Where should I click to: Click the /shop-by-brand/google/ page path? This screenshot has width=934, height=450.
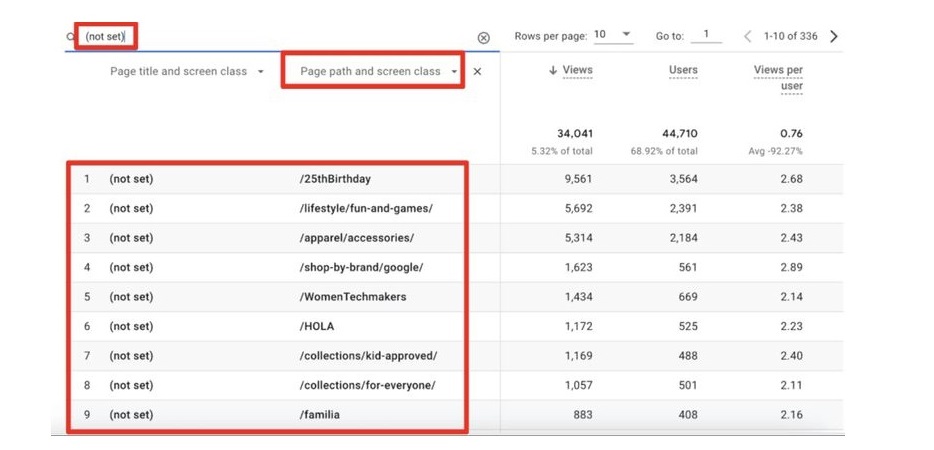362,268
